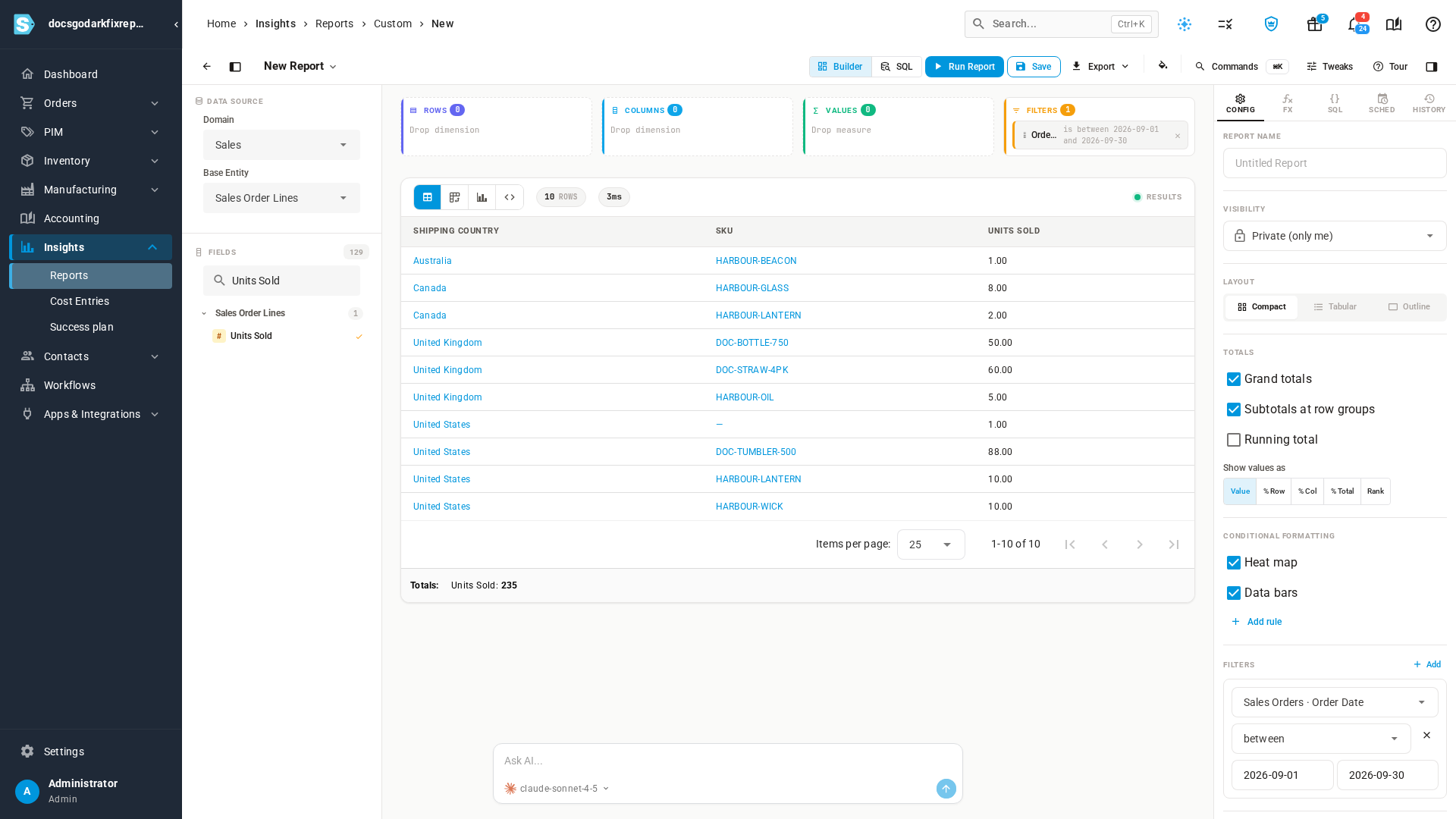The height and width of the screenshot is (819, 1456).
Task: Open the SCHED tab
Action: tap(1382, 103)
